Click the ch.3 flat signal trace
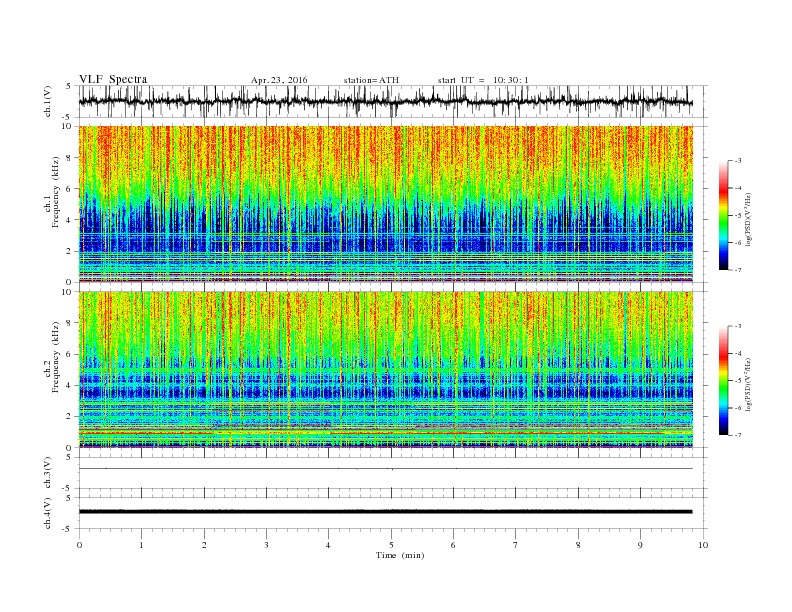Image resolution: width=792 pixels, height=612 pixels. click(x=386, y=469)
